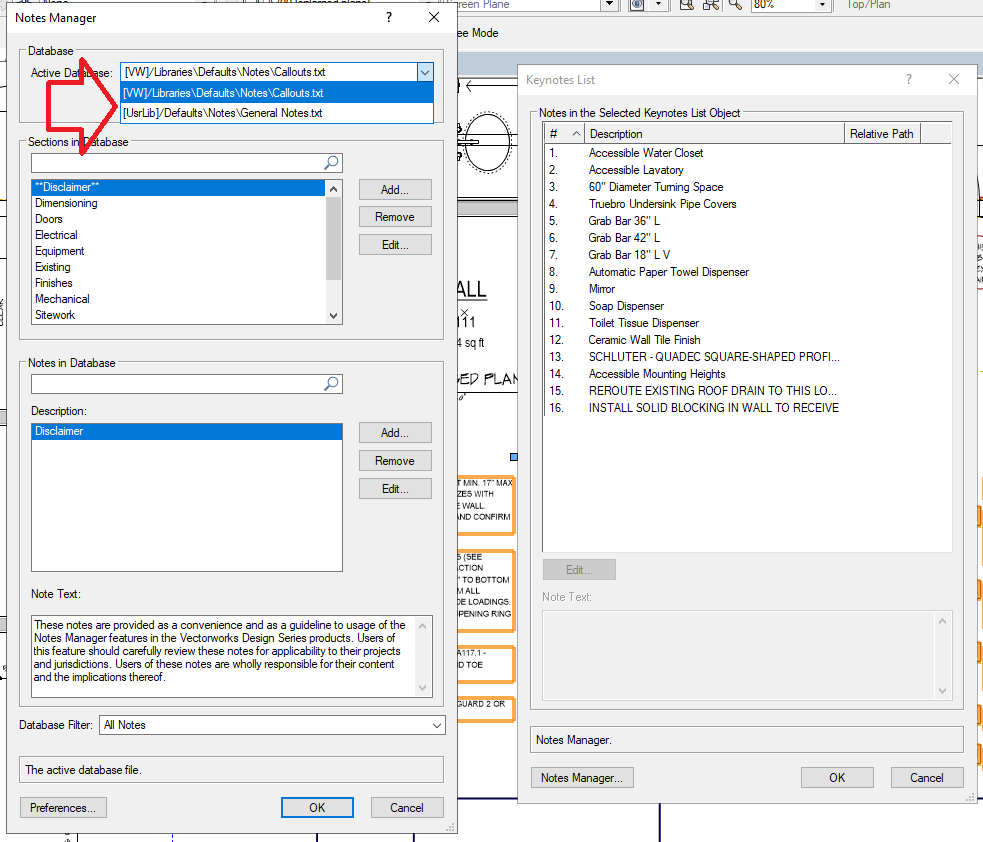This screenshot has width=983, height=842.
Task: Expand the Database Filter All Notes dropdown
Action: pos(437,725)
